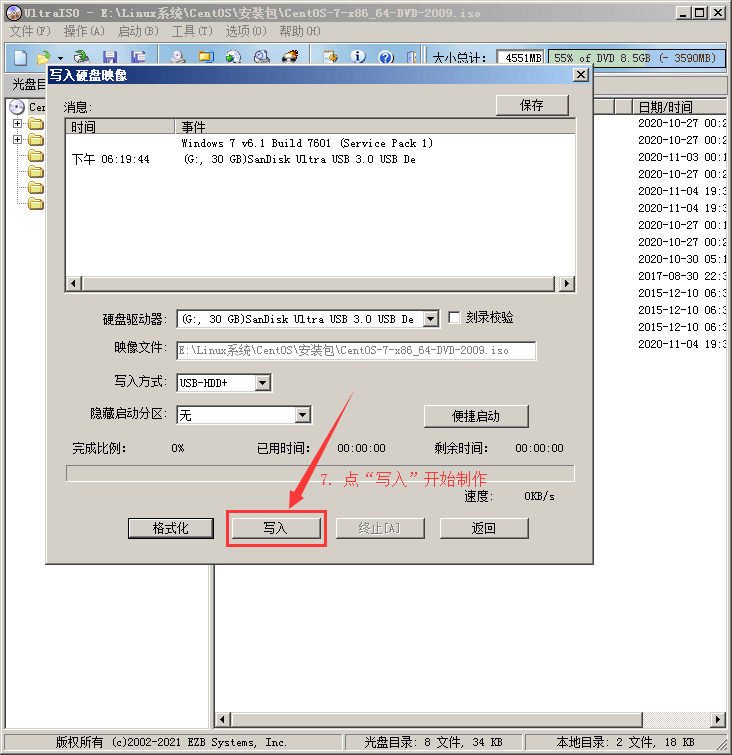Click the New file toolbar icon
Viewport: 732px width, 755px height.
tap(19, 58)
